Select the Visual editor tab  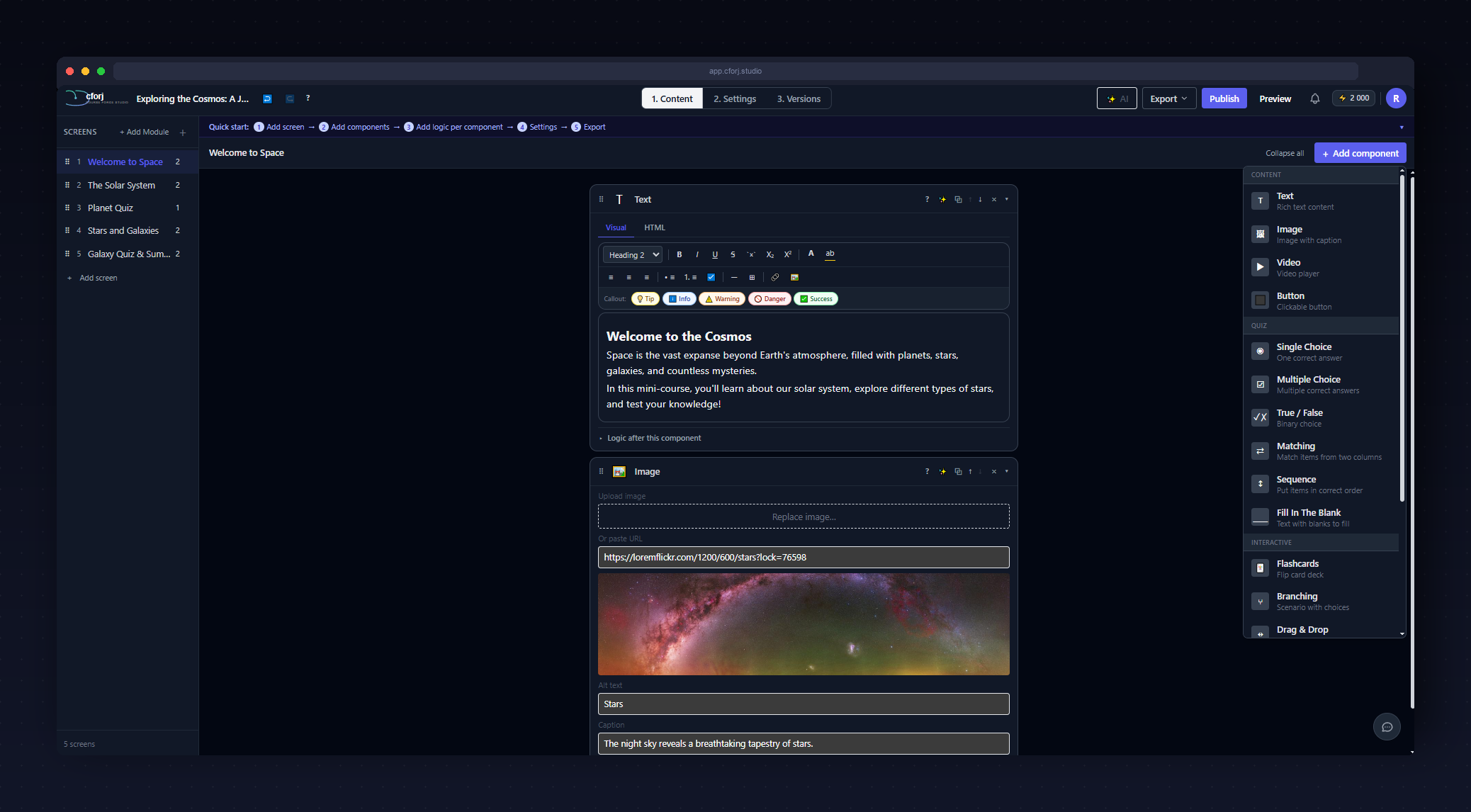point(616,227)
